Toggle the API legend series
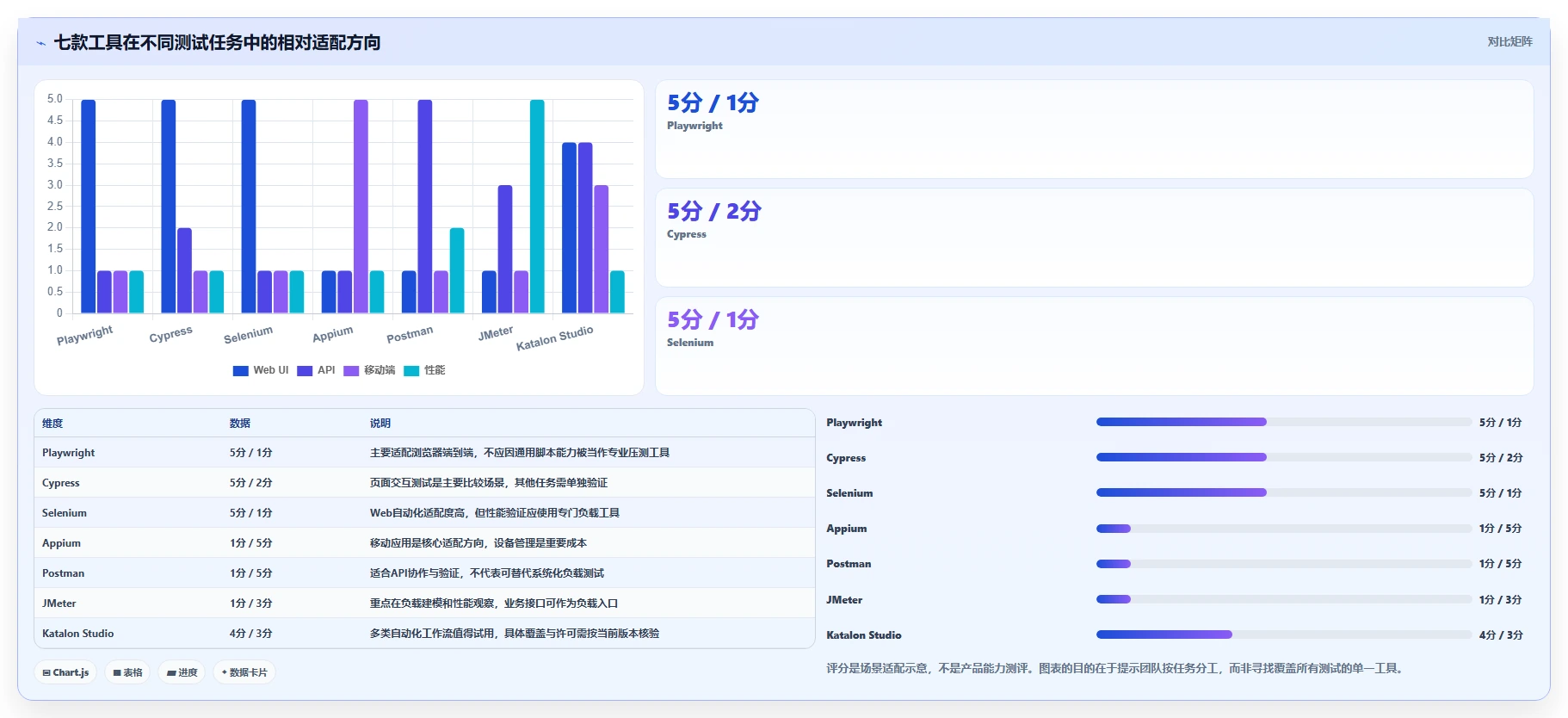1568x718 pixels. click(316, 370)
